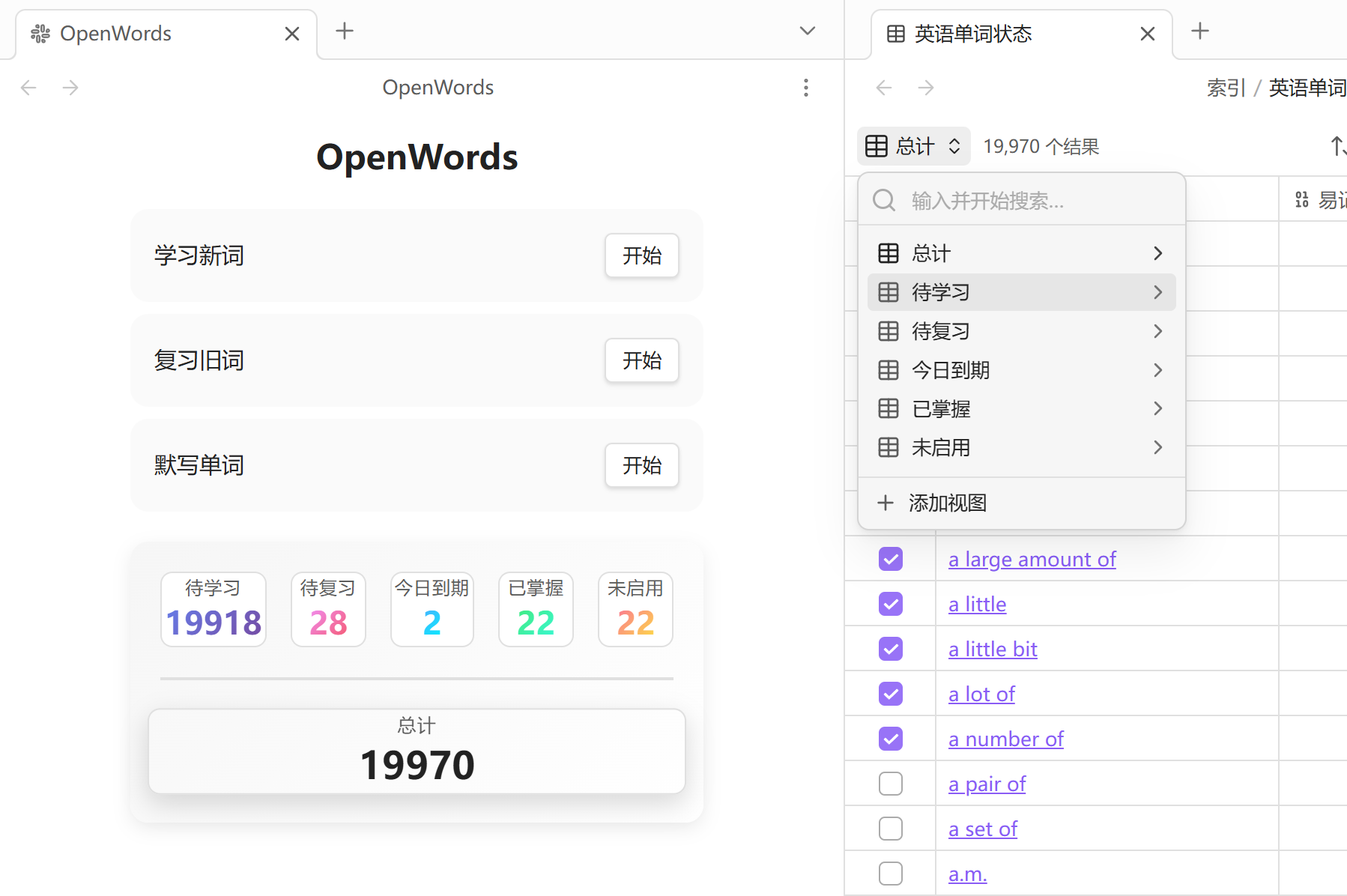Expand options chevron for 待复习 view

click(x=1158, y=331)
